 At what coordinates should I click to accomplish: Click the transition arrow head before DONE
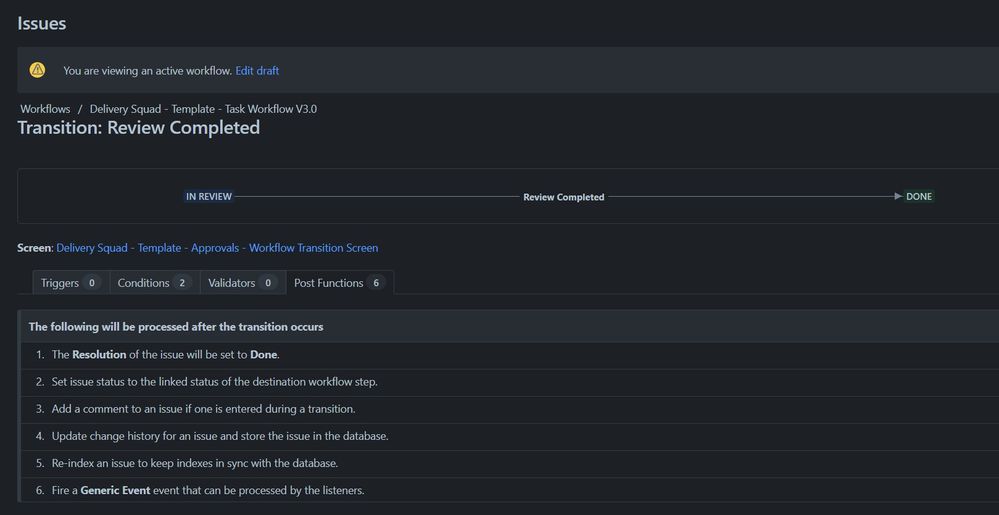click(x=898, y=196)
